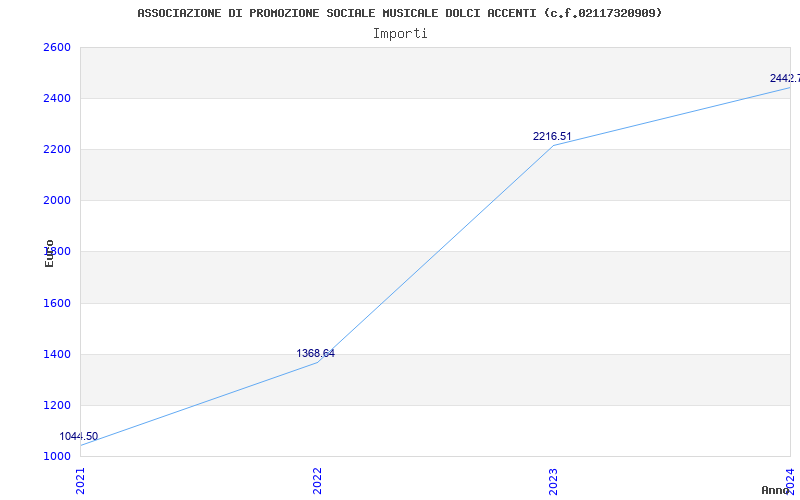Click the Anno axis title
This screenshot has height=500, width=800.
coord(775,490)
